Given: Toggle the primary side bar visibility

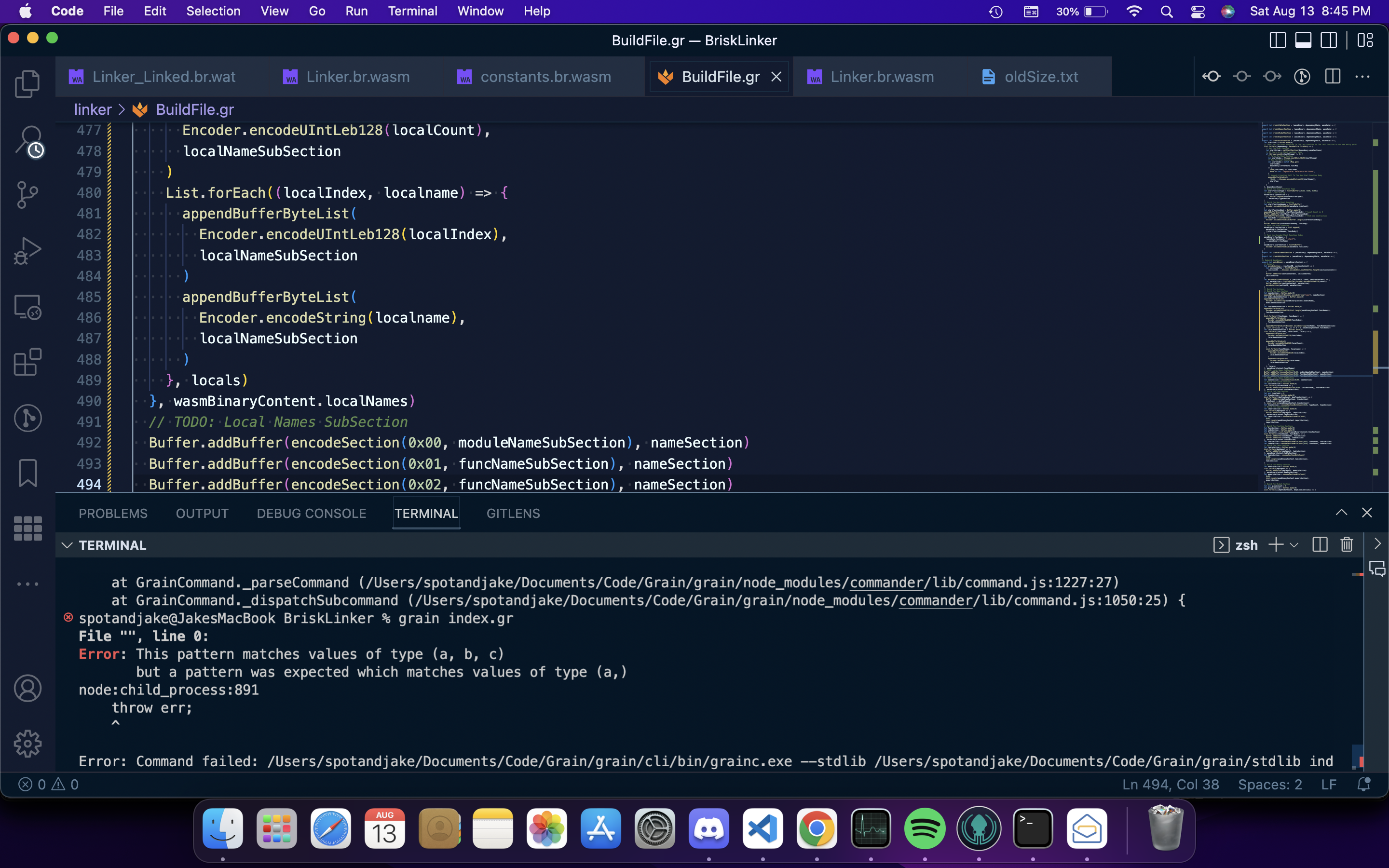Looking at the screenshot, I should click(x=1278, y=40).
